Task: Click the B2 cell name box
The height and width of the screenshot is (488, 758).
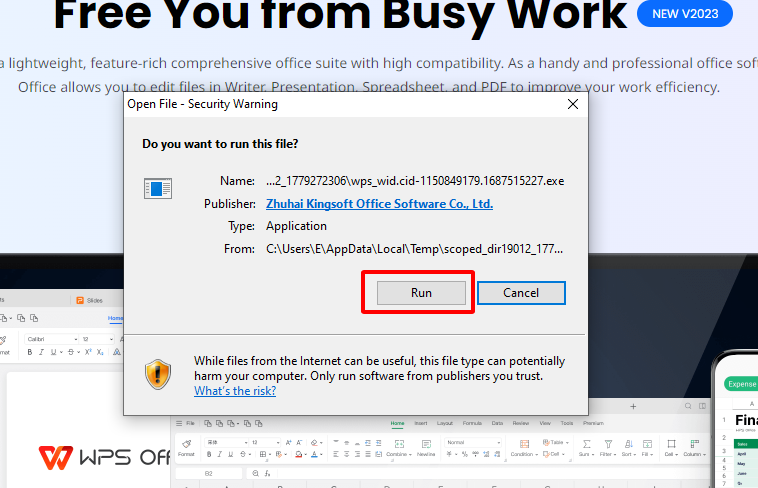Action: coord(208,473)
